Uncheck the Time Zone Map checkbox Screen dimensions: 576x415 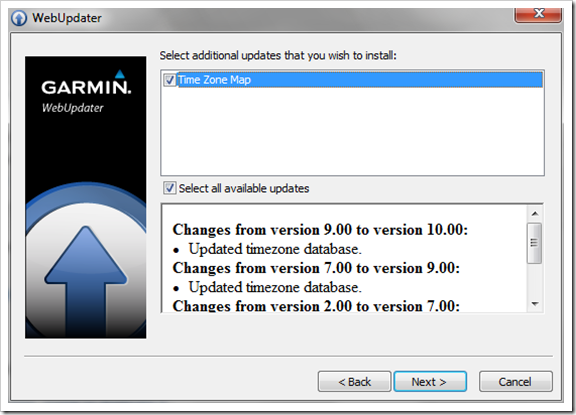169,80
